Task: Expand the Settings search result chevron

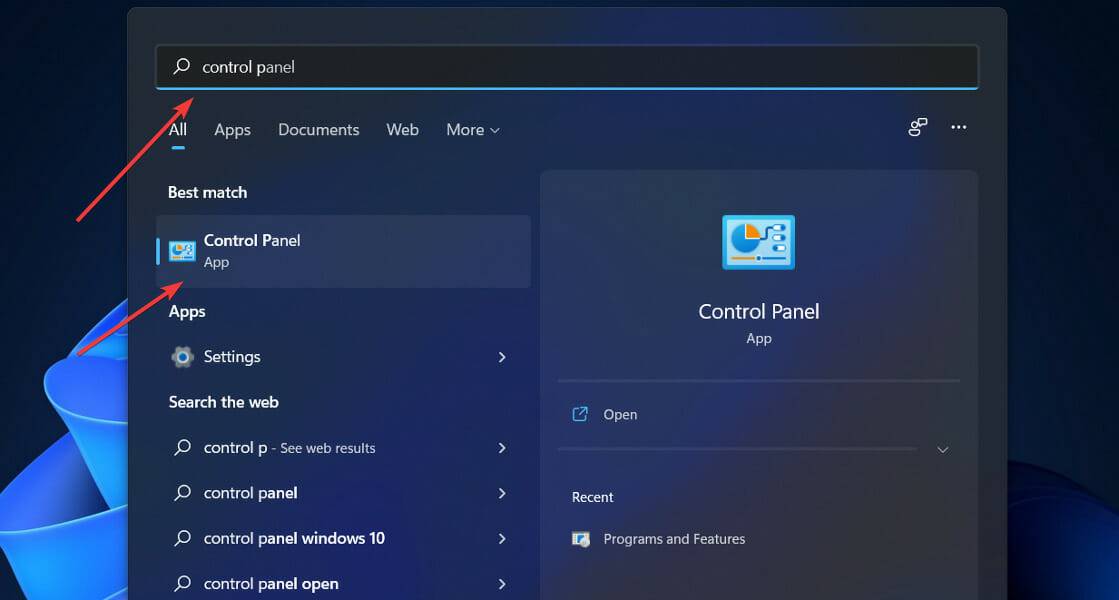Action: 502,357
